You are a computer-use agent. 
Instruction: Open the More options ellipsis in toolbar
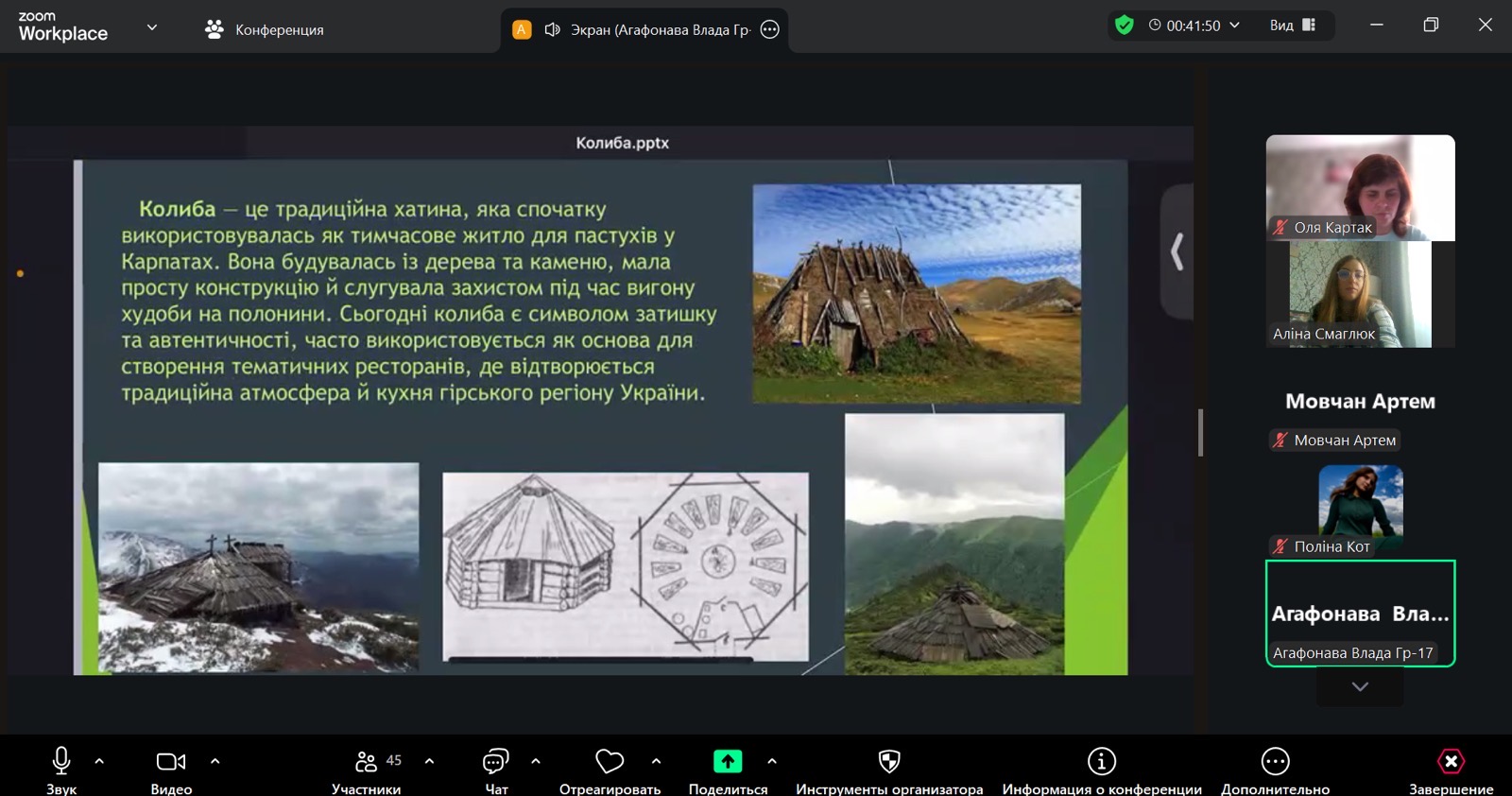(1275, 762)
